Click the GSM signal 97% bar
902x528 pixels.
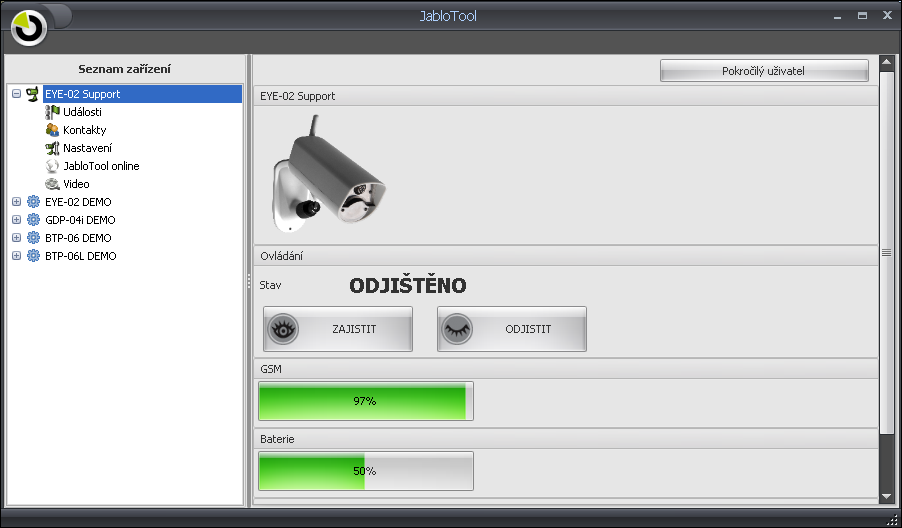(x=365, y=401)
